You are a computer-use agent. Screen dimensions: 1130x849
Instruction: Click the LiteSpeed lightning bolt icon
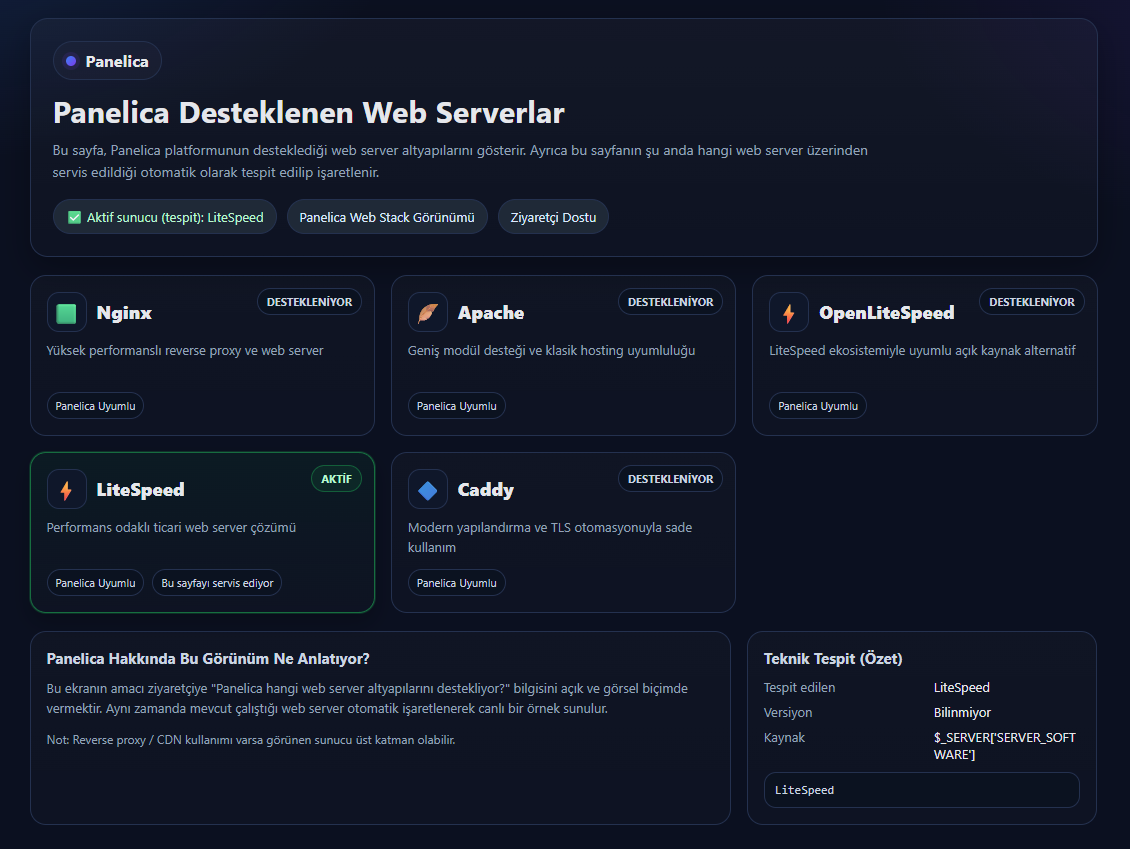click(67, 490)
